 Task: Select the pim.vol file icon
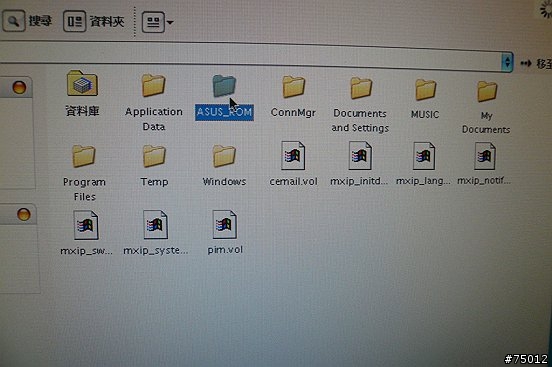click(225, 224)
